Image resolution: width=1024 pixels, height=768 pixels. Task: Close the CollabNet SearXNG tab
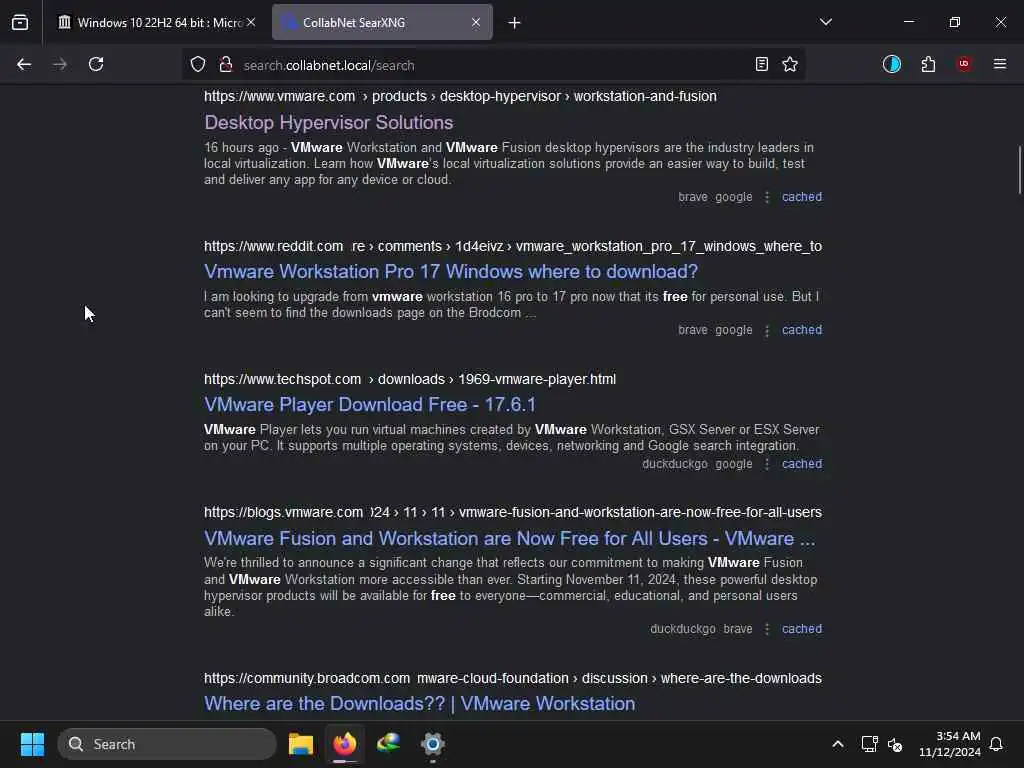476,22
